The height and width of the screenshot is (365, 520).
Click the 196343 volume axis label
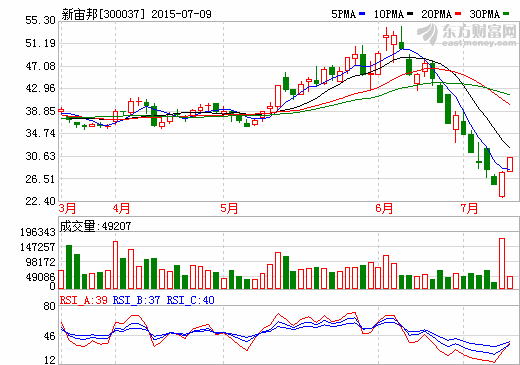[38, 232]
